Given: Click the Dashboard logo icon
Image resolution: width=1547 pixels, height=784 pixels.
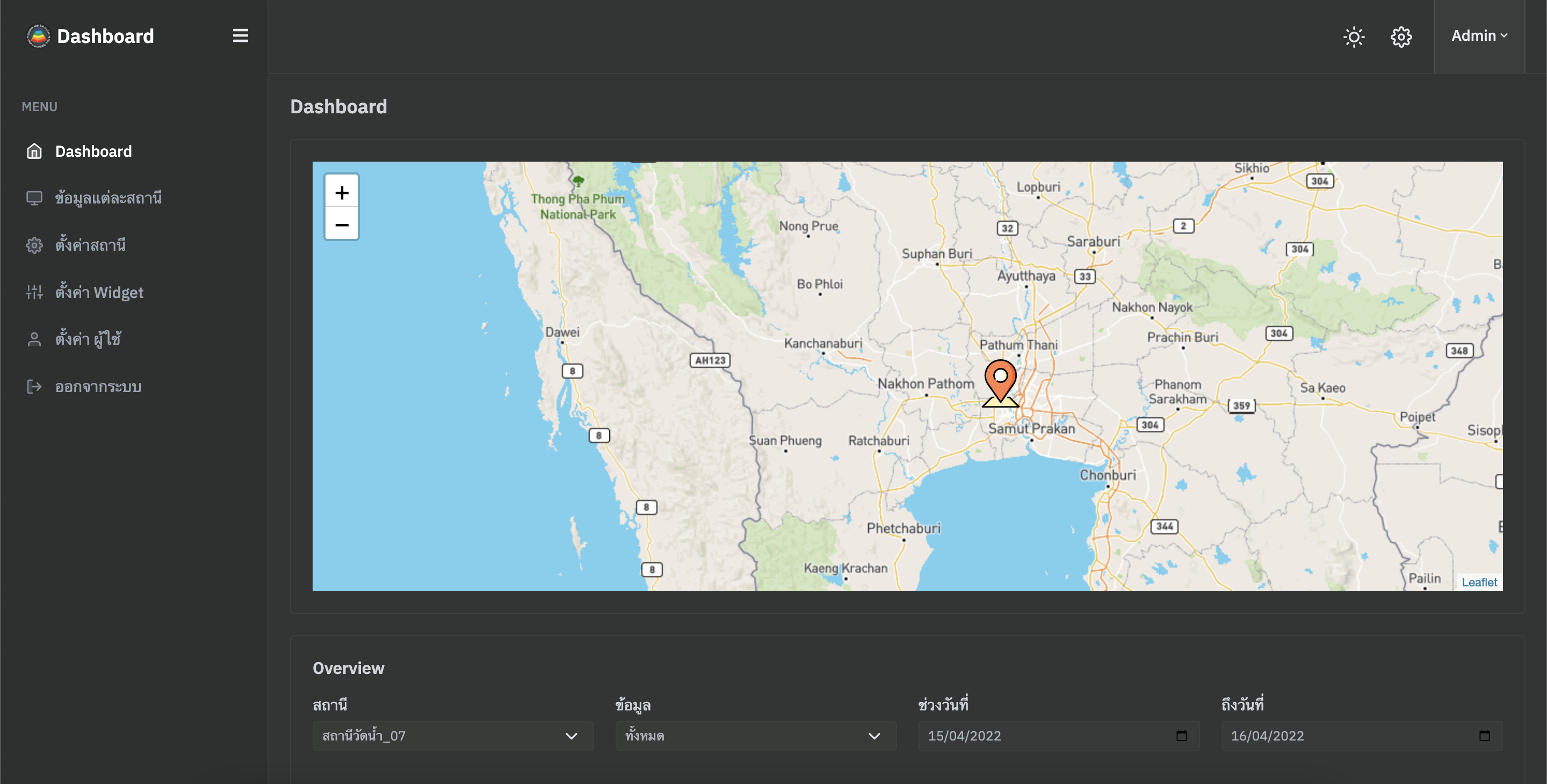Looking at the screenshot, I should point(39,36).
